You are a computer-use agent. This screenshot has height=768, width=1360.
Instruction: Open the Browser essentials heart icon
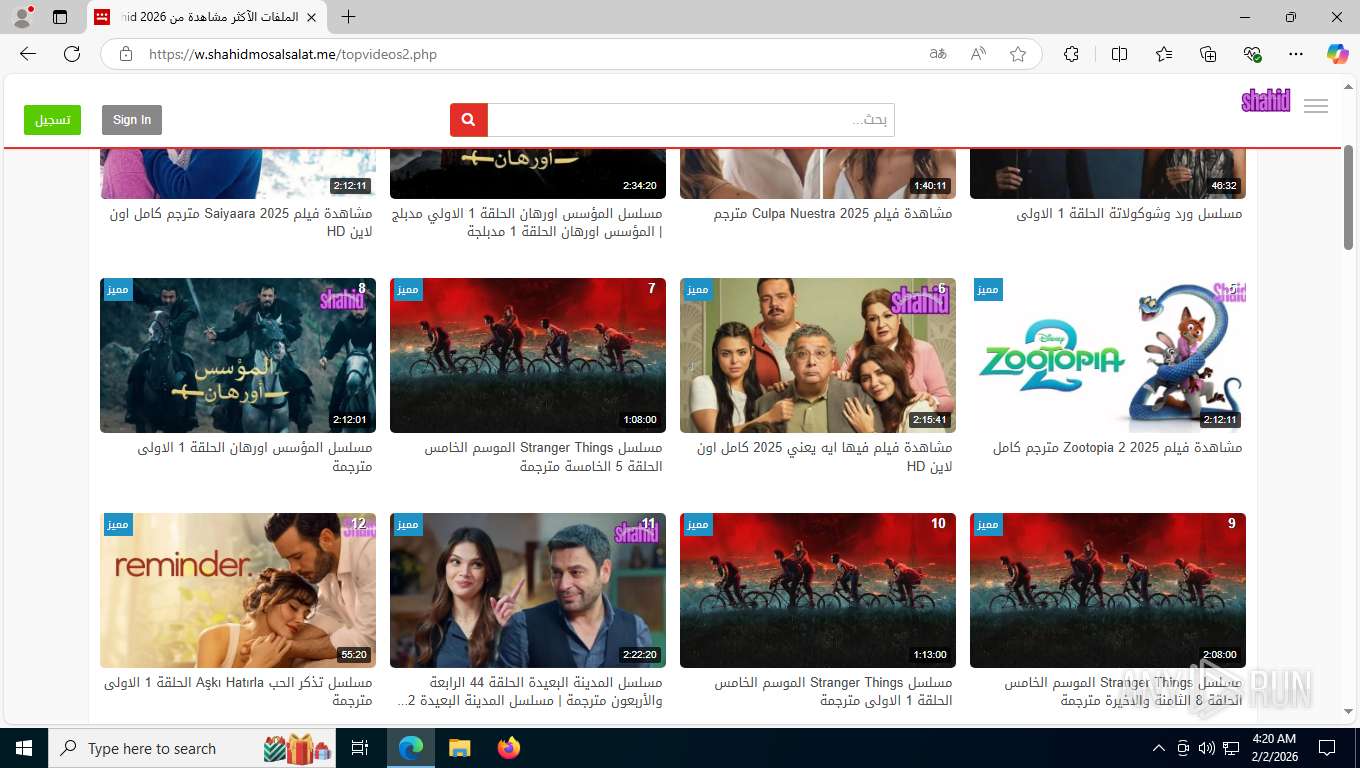[1252, 54]
